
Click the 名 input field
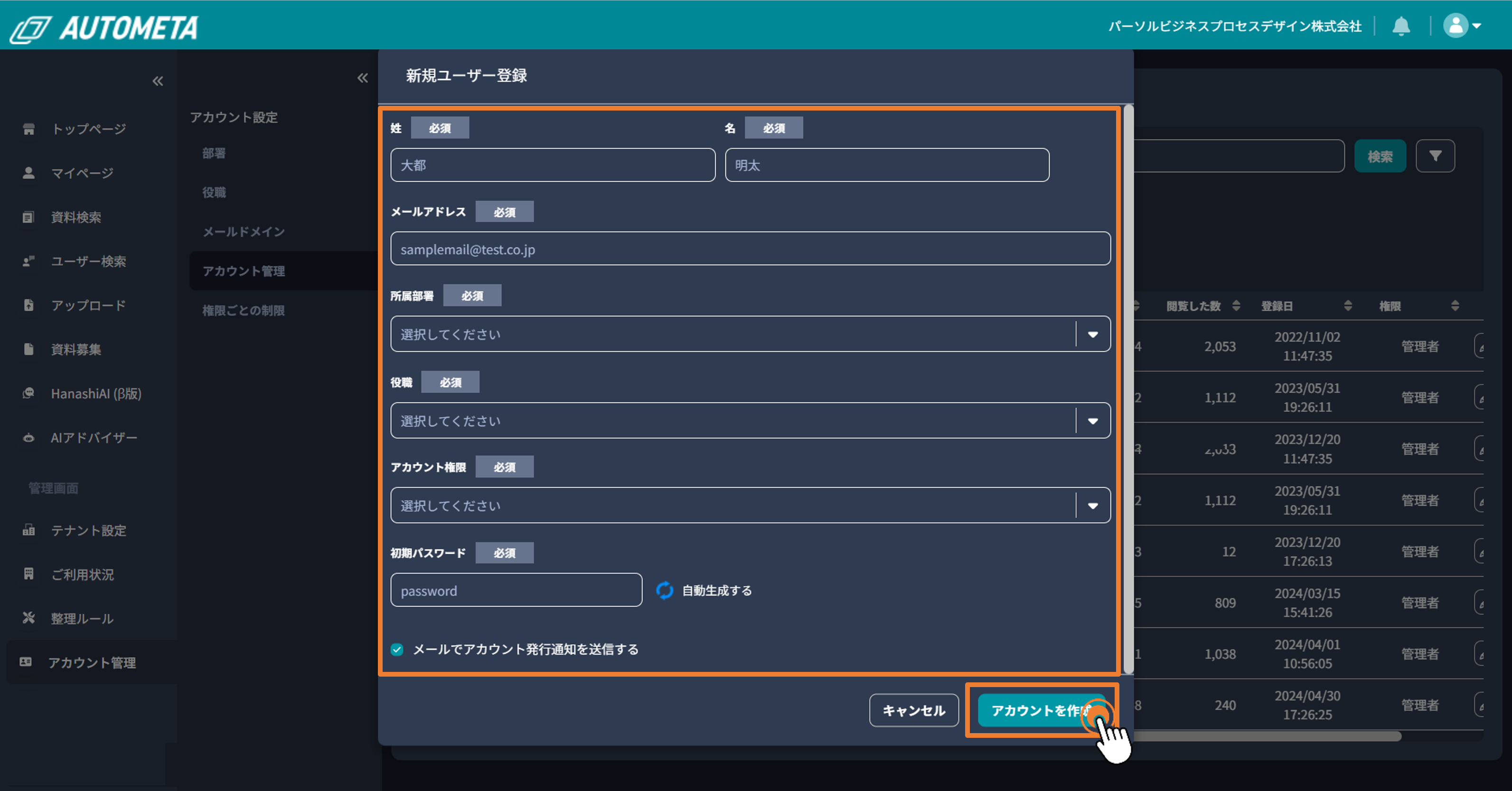coord(887,165)
